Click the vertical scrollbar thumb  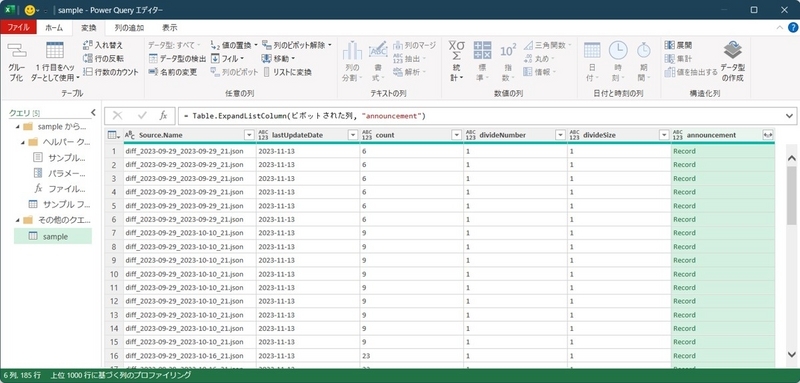tap(791, 195)
